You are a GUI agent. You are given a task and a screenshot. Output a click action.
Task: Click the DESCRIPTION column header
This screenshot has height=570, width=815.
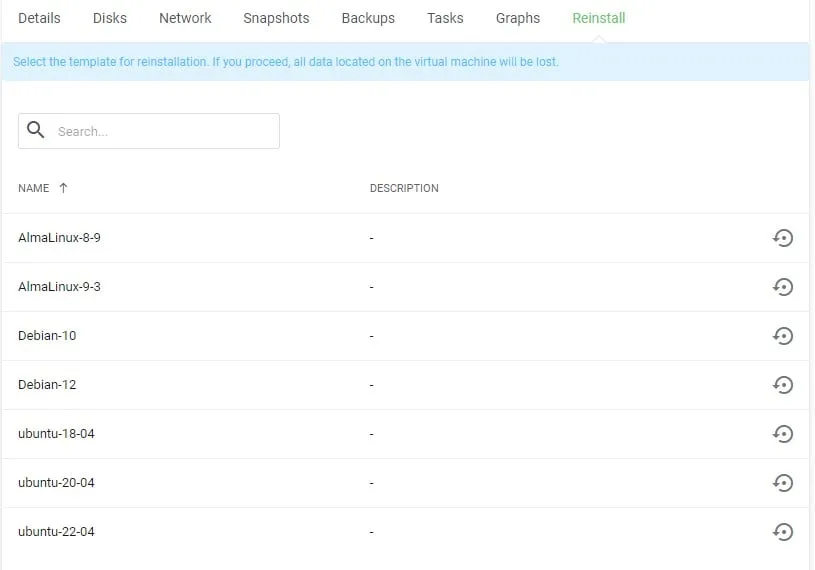tap(404, 188)
